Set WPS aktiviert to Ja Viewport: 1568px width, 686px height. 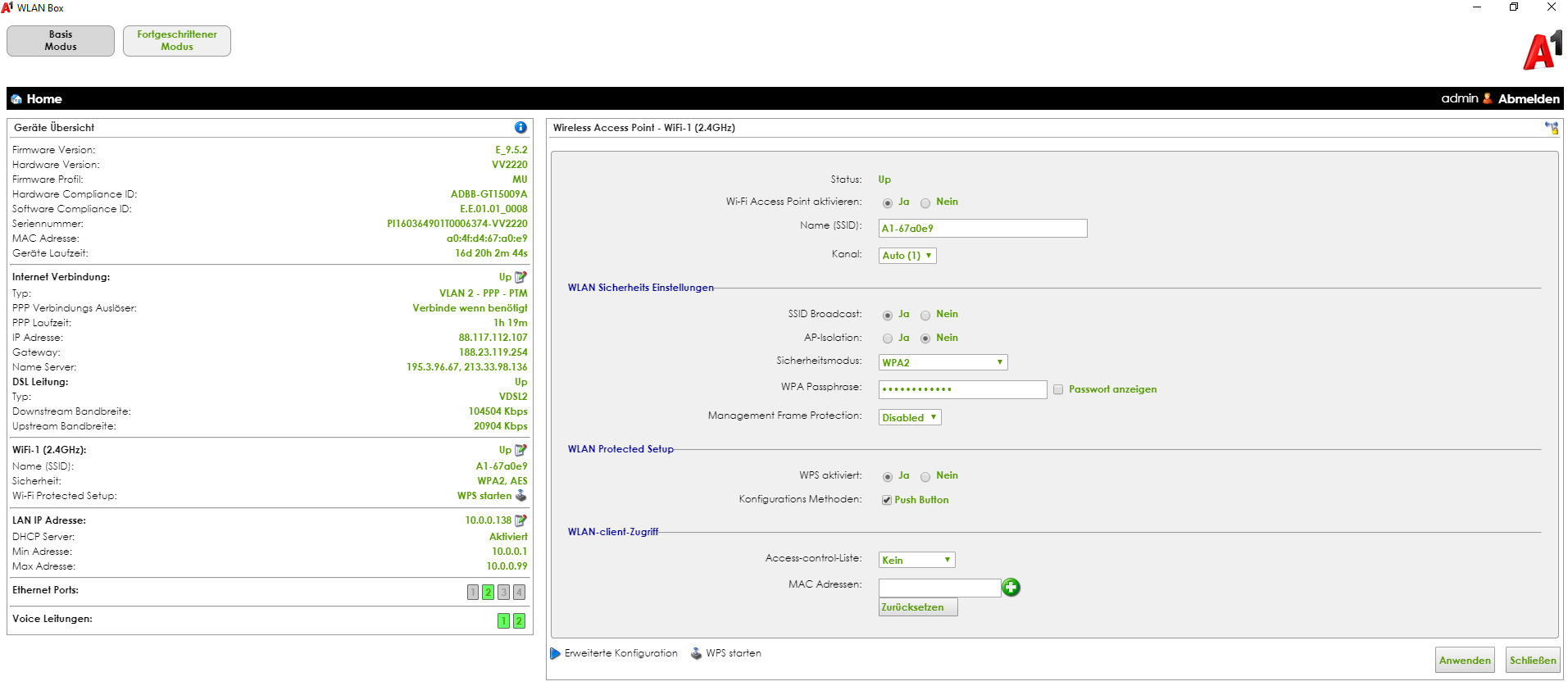pos(888,477)
